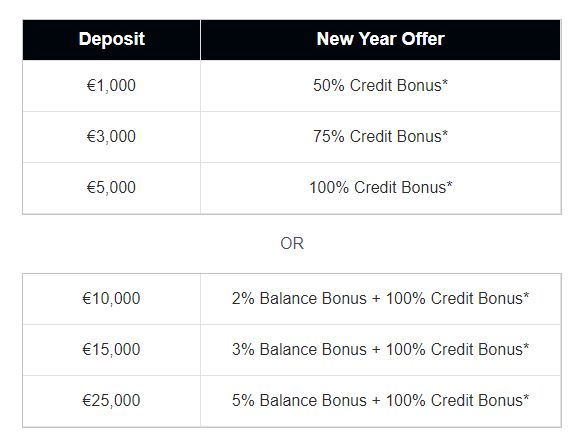Select the €3,000 deposit cell
The height and width of the screenshot is (444, 581).
point(112,137)
